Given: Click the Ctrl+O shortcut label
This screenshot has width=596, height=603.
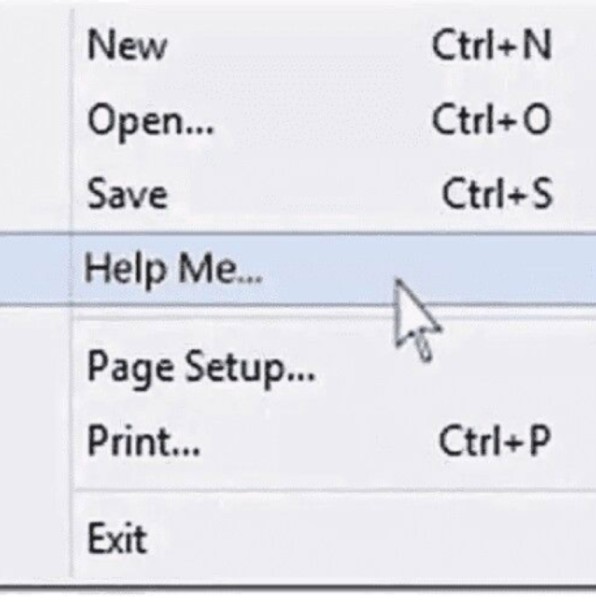Looking at the screenshot, I should pyautogui.click(x=491, y=120).
